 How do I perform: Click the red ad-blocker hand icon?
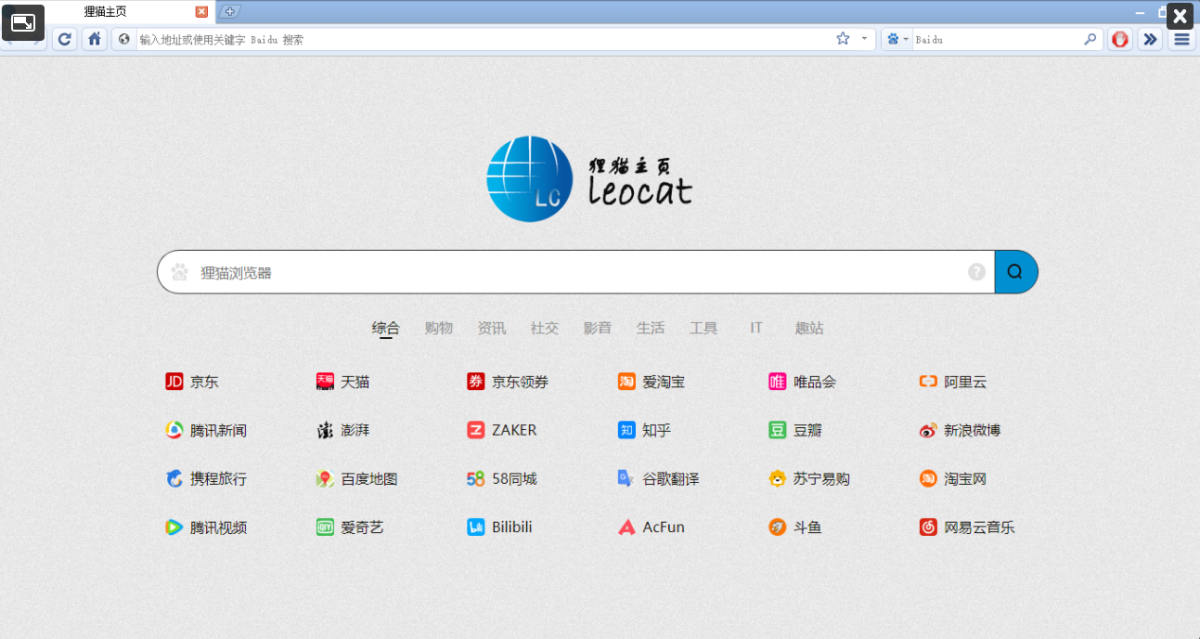click(x=1121, y=39)
